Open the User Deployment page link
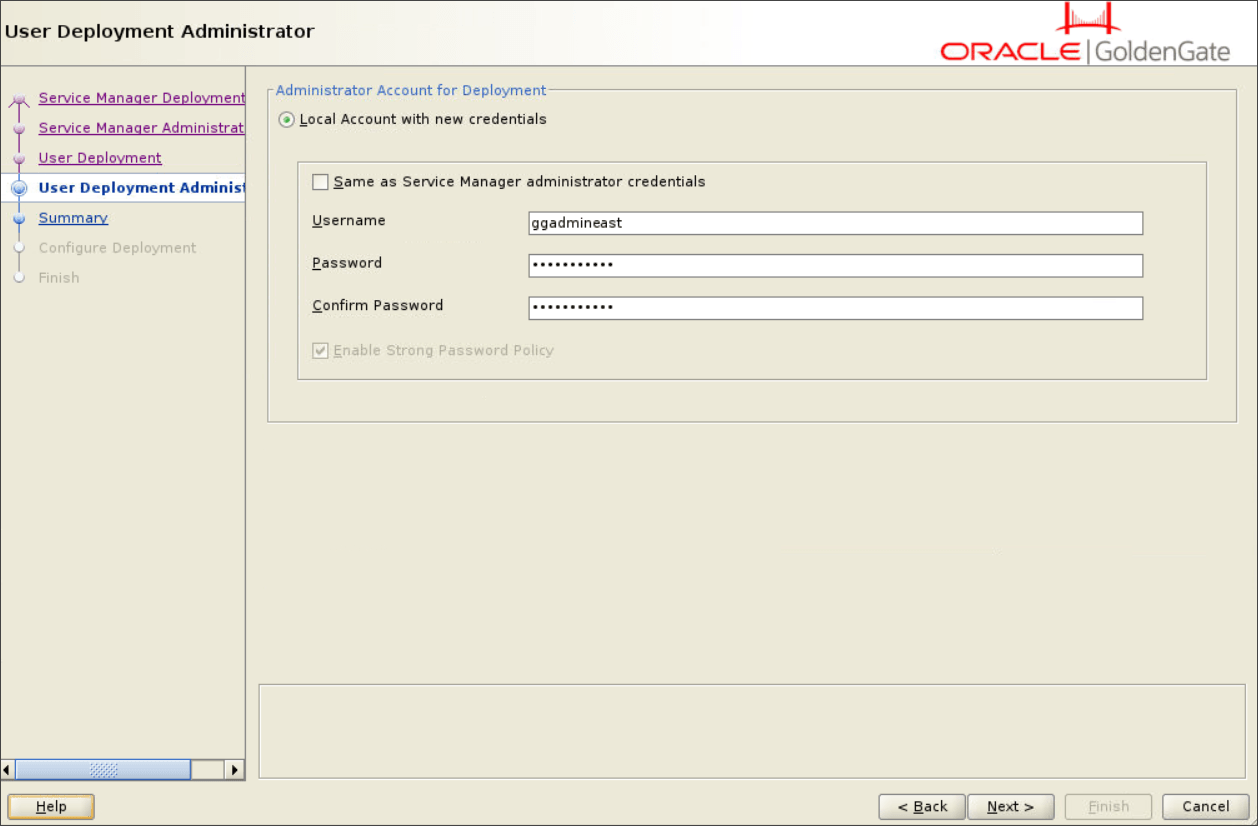Screen dimensions: 1258x826 [99, 158]
